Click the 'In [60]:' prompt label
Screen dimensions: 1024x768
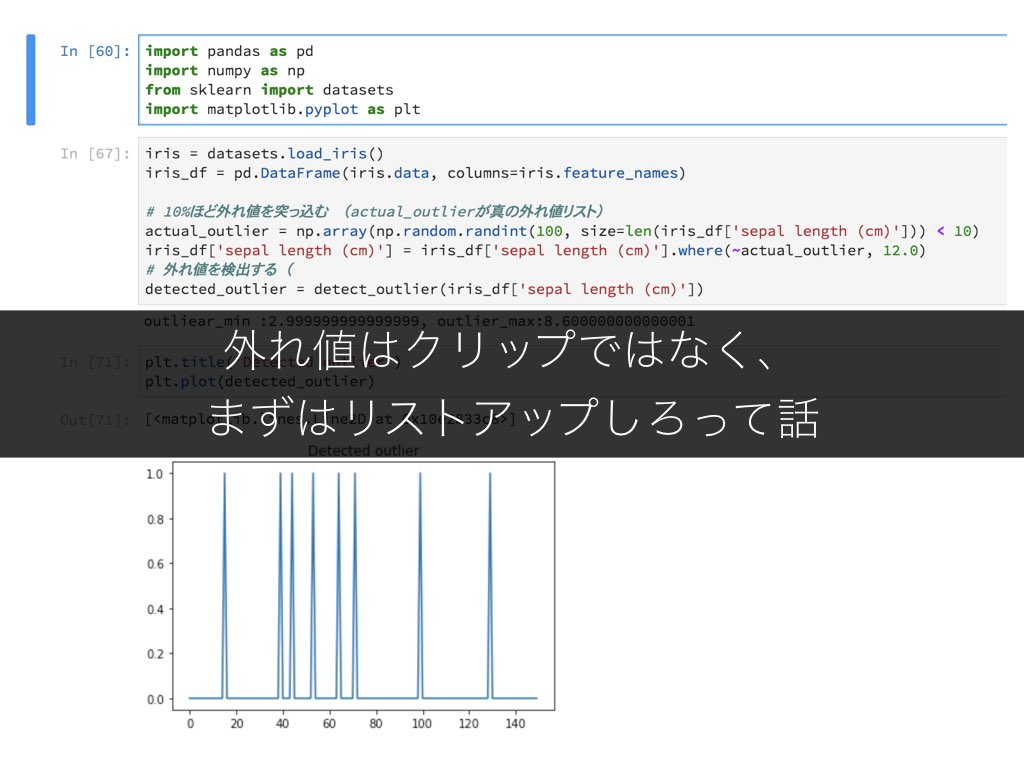[x=95, y=51]
